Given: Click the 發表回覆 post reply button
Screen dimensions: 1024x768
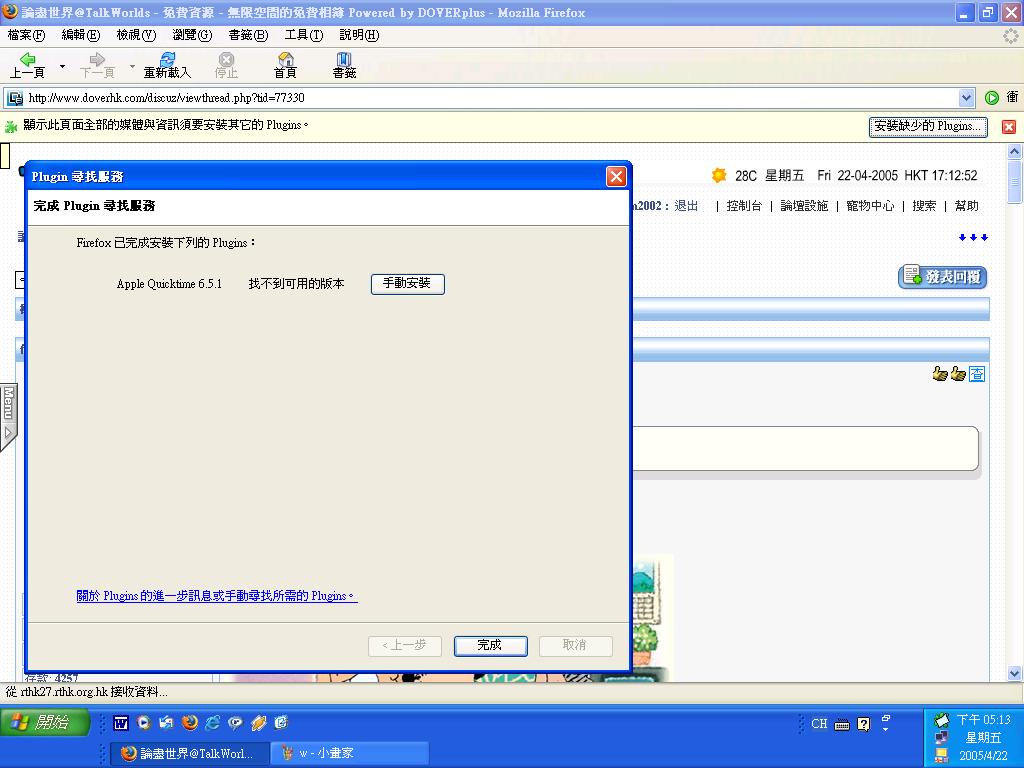Looking at the screenshot, I should coord(942,277).
